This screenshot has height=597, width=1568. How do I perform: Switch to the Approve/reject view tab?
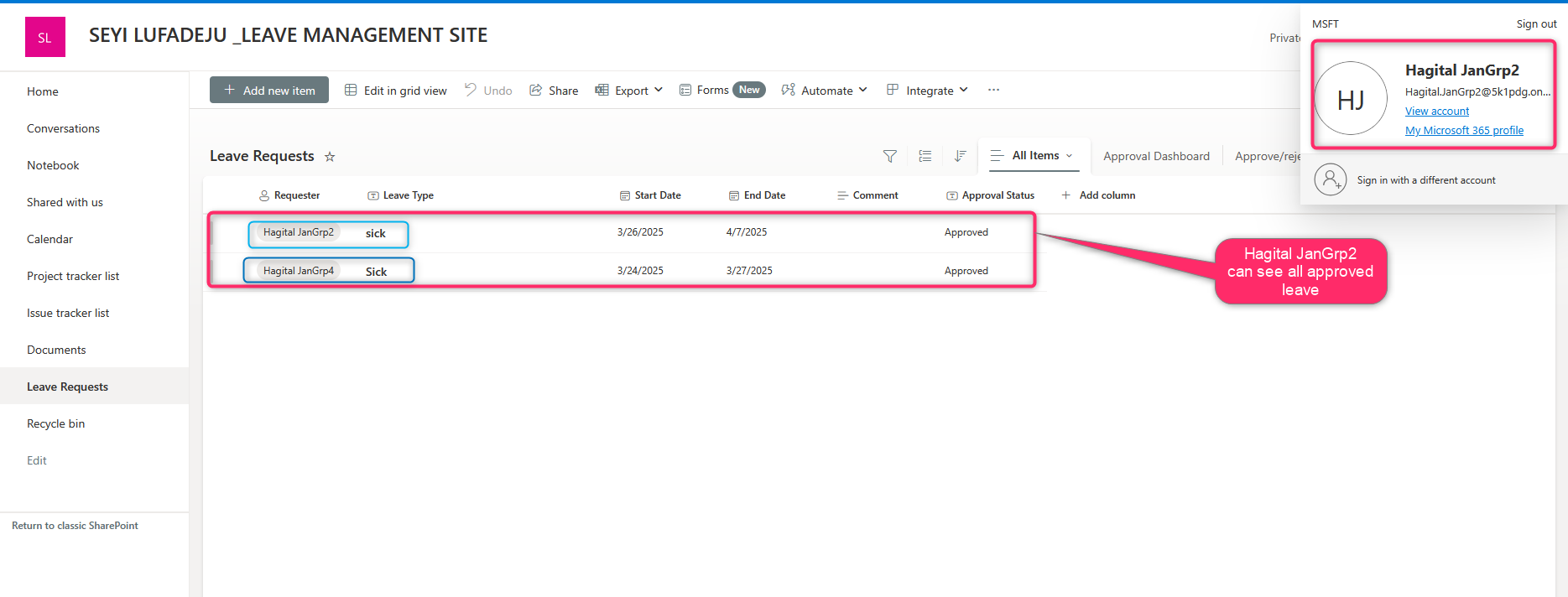point(1268,156)
